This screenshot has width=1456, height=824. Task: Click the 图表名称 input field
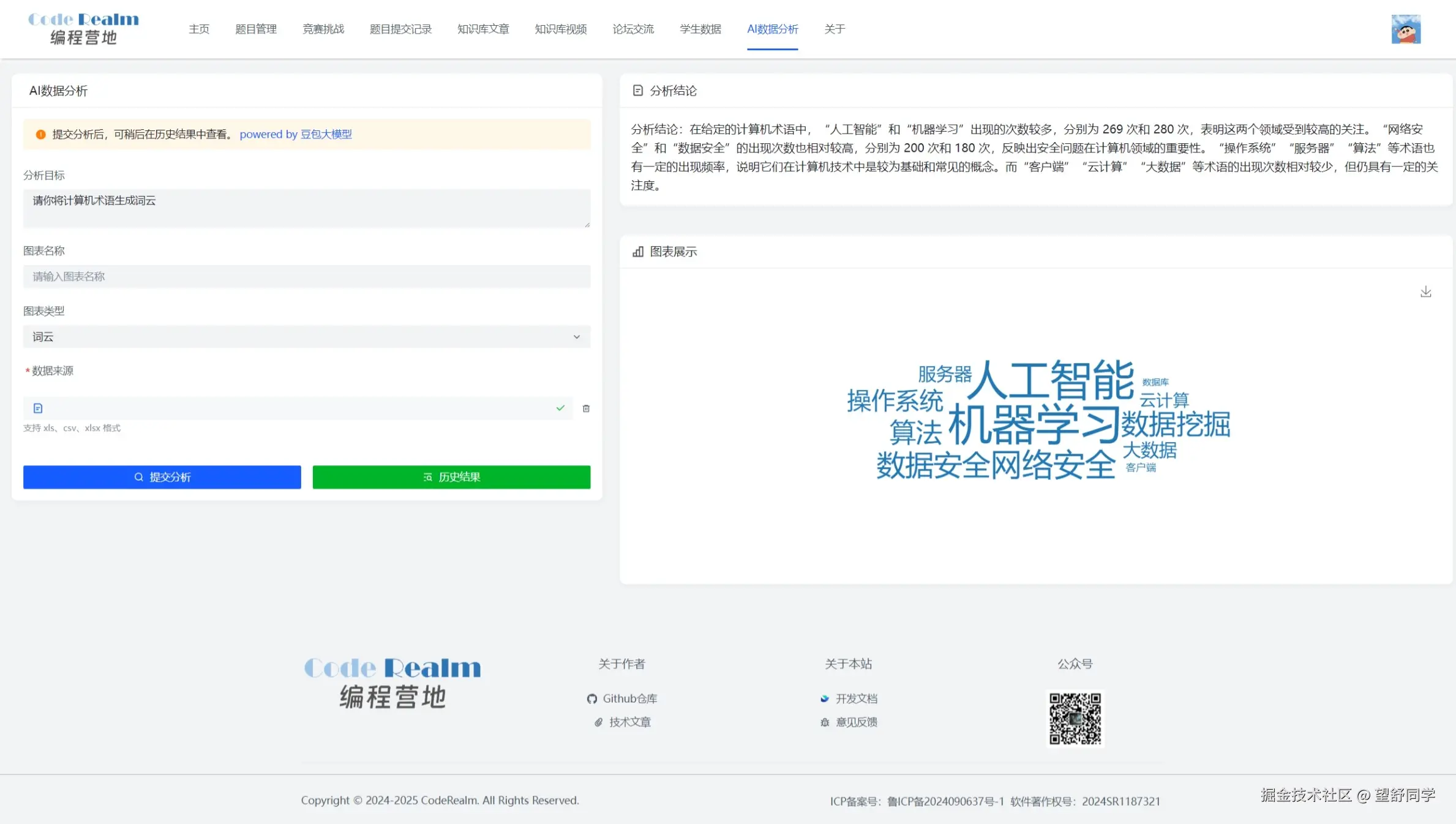[306, 276]
